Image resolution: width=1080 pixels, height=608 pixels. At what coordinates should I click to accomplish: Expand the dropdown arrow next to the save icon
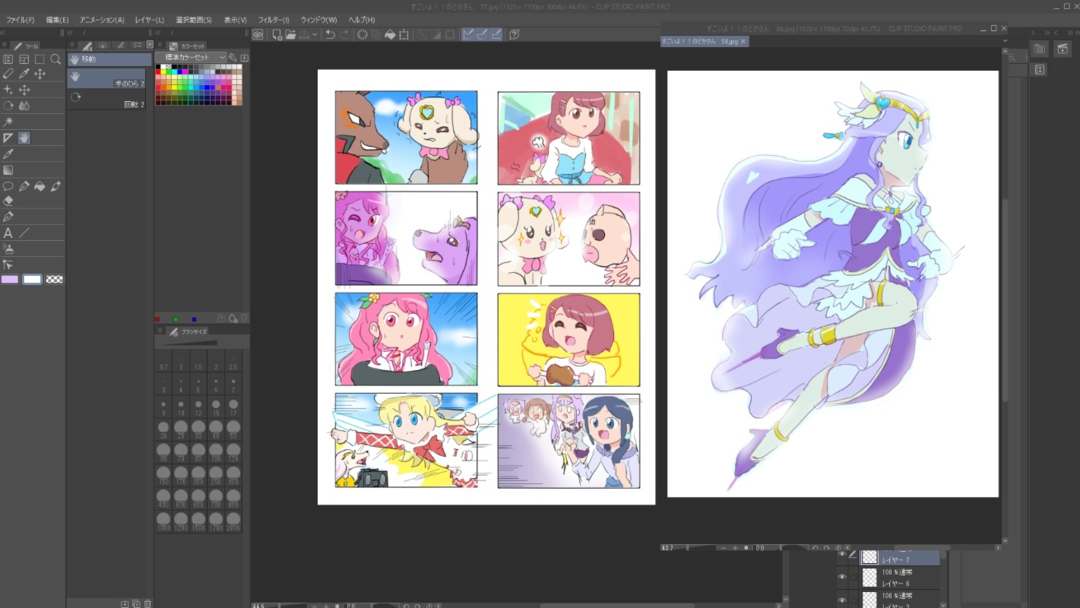(x=315, y=35)
